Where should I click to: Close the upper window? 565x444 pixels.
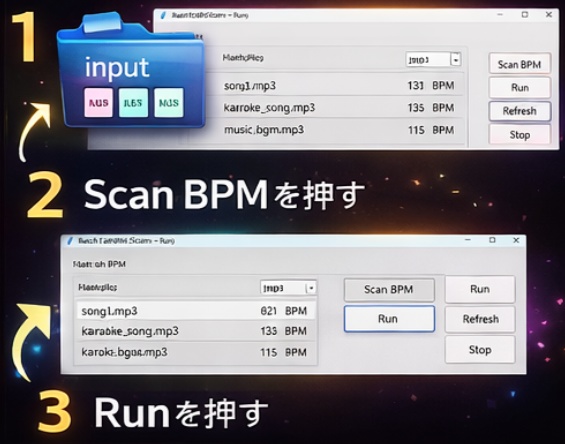click(549, 14)
